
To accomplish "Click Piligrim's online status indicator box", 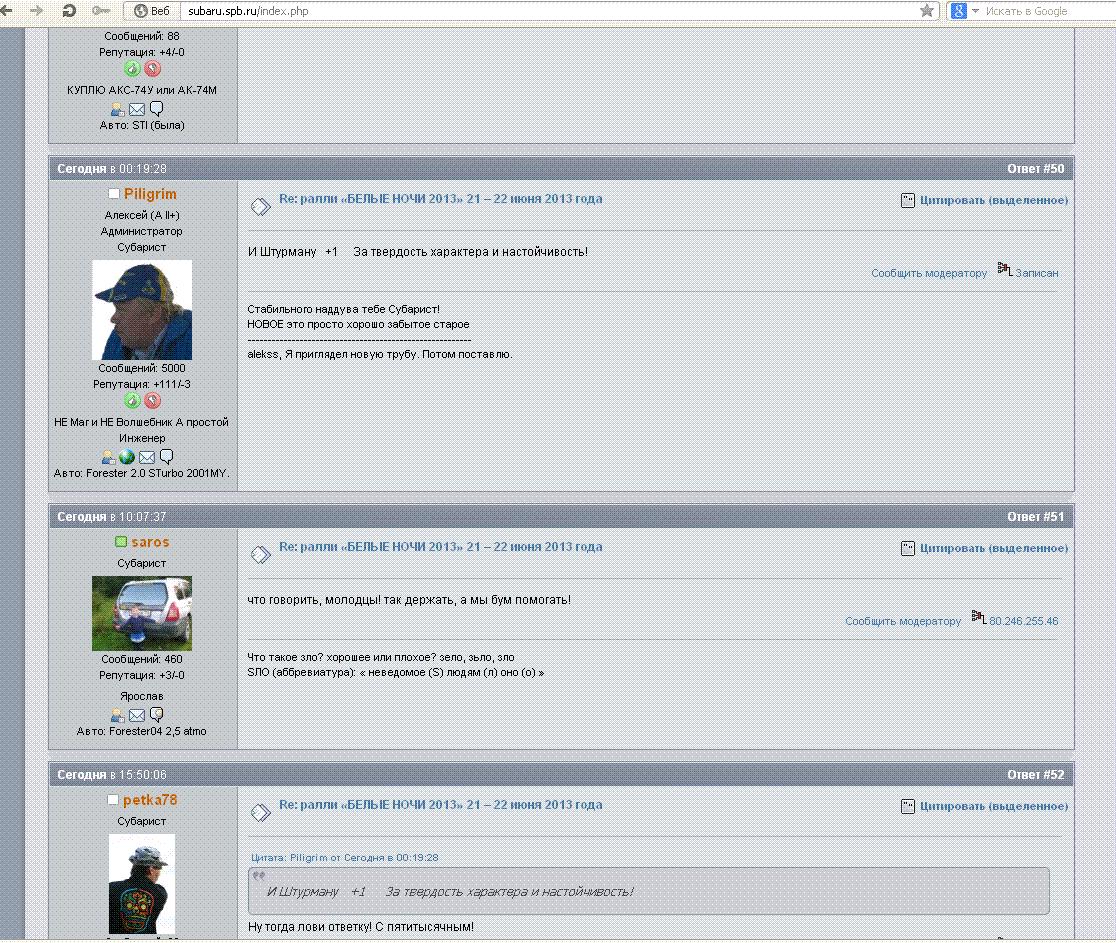I will tap(114, 194).
